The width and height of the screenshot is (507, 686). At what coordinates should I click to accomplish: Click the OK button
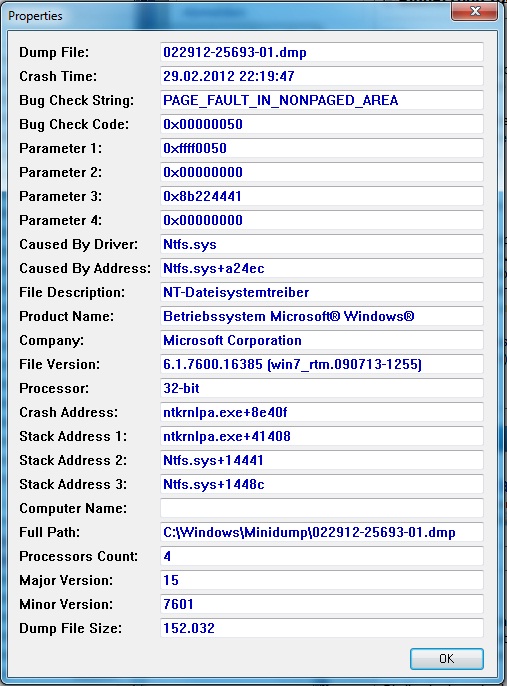point(447,658)
